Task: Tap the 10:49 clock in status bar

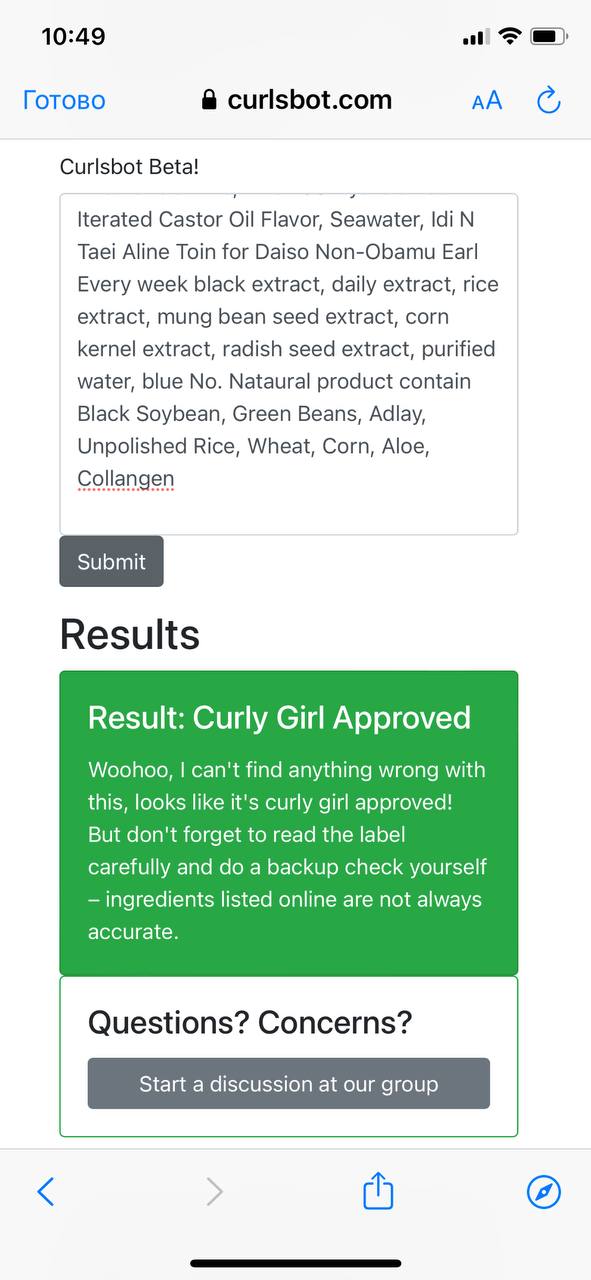Action: click(73, 37)
